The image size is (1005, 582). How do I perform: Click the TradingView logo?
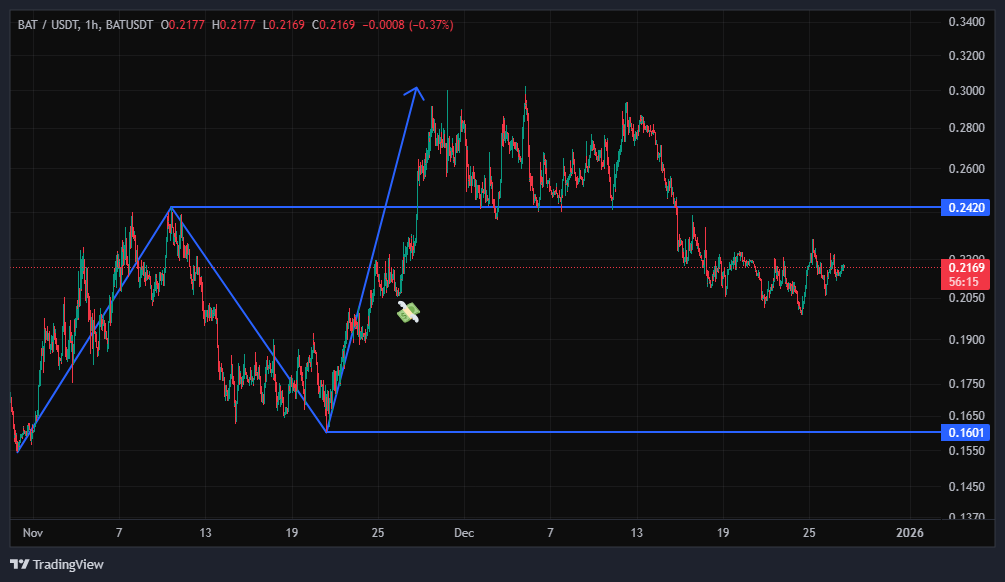coord(57,564)
